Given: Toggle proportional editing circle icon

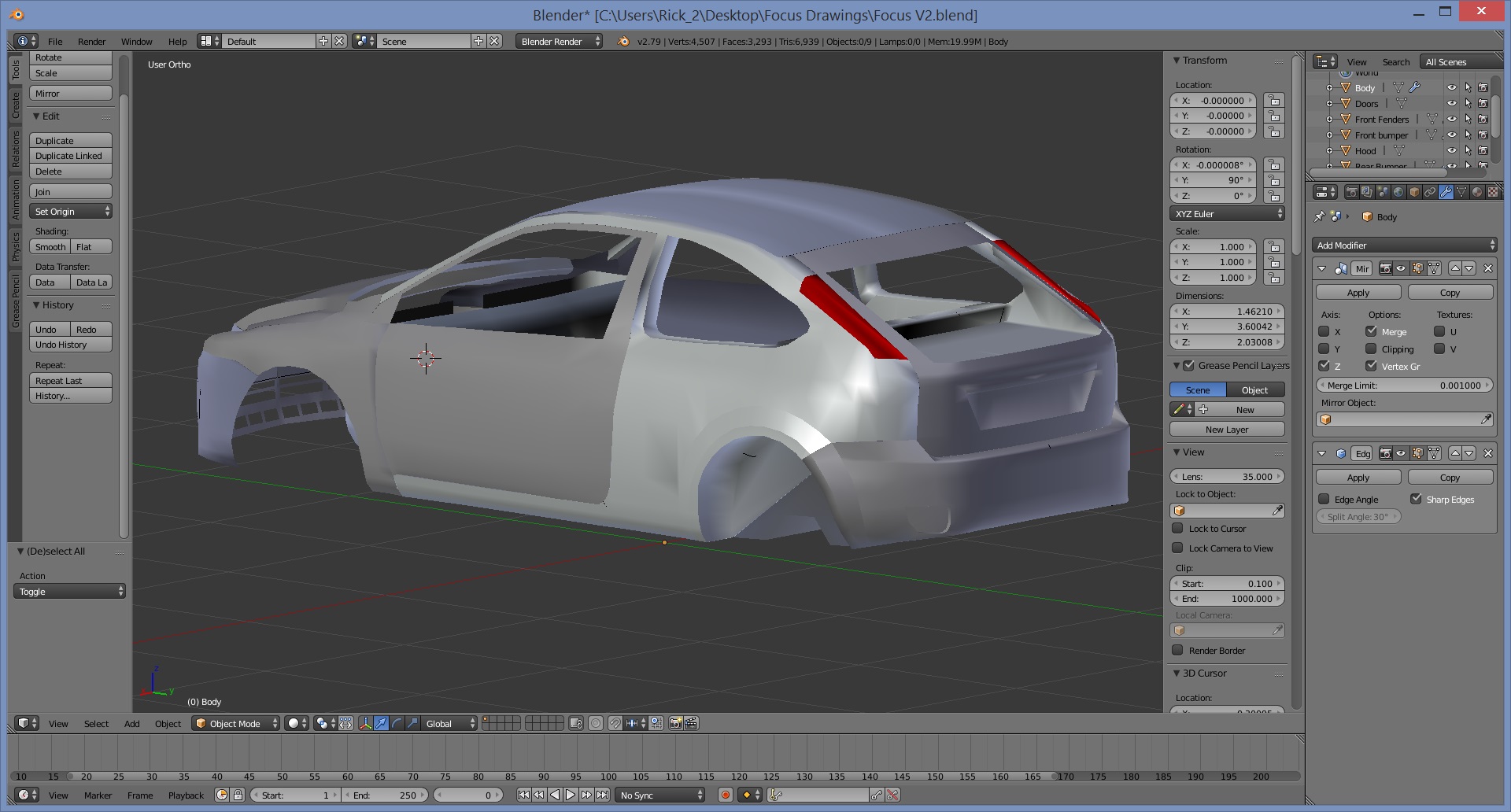Looking at the screenshot, I should click(x=596, y=723).
